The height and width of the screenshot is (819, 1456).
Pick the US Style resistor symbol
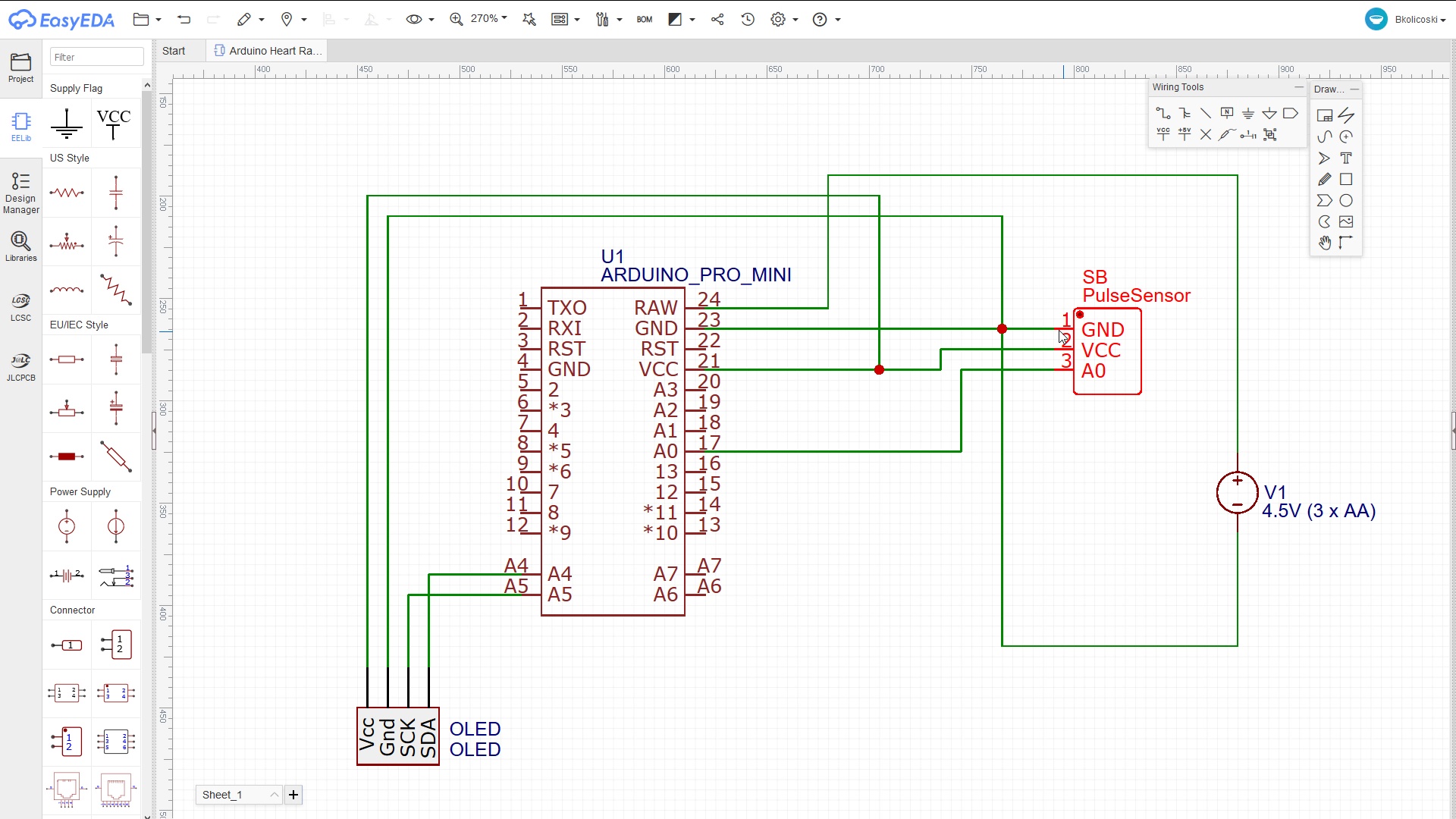point(67,193)
